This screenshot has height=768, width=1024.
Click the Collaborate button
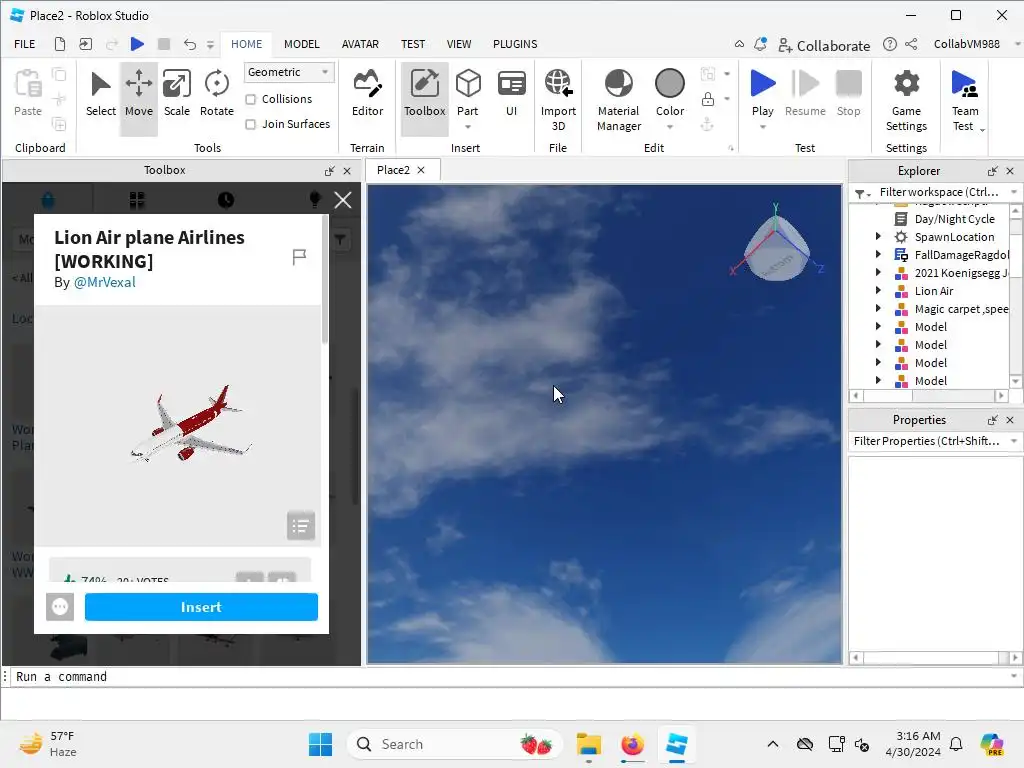coord(824,45)
